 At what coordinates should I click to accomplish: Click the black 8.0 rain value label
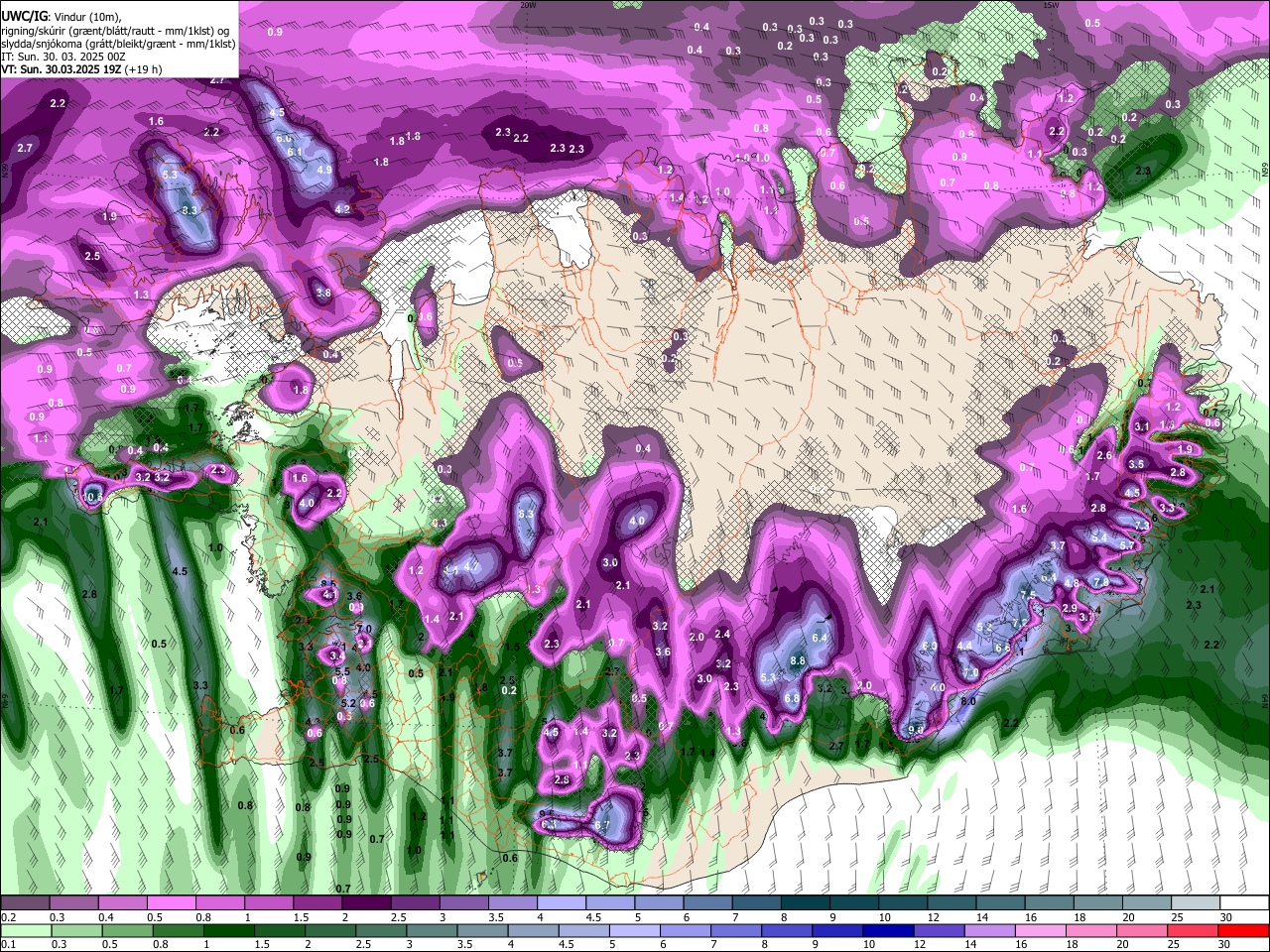968,701
